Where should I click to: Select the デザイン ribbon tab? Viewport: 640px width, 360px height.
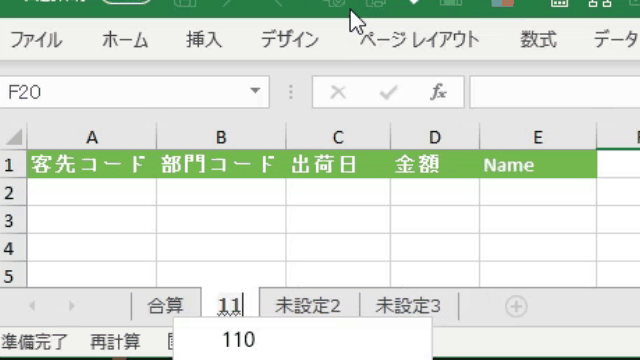[290, 40]
